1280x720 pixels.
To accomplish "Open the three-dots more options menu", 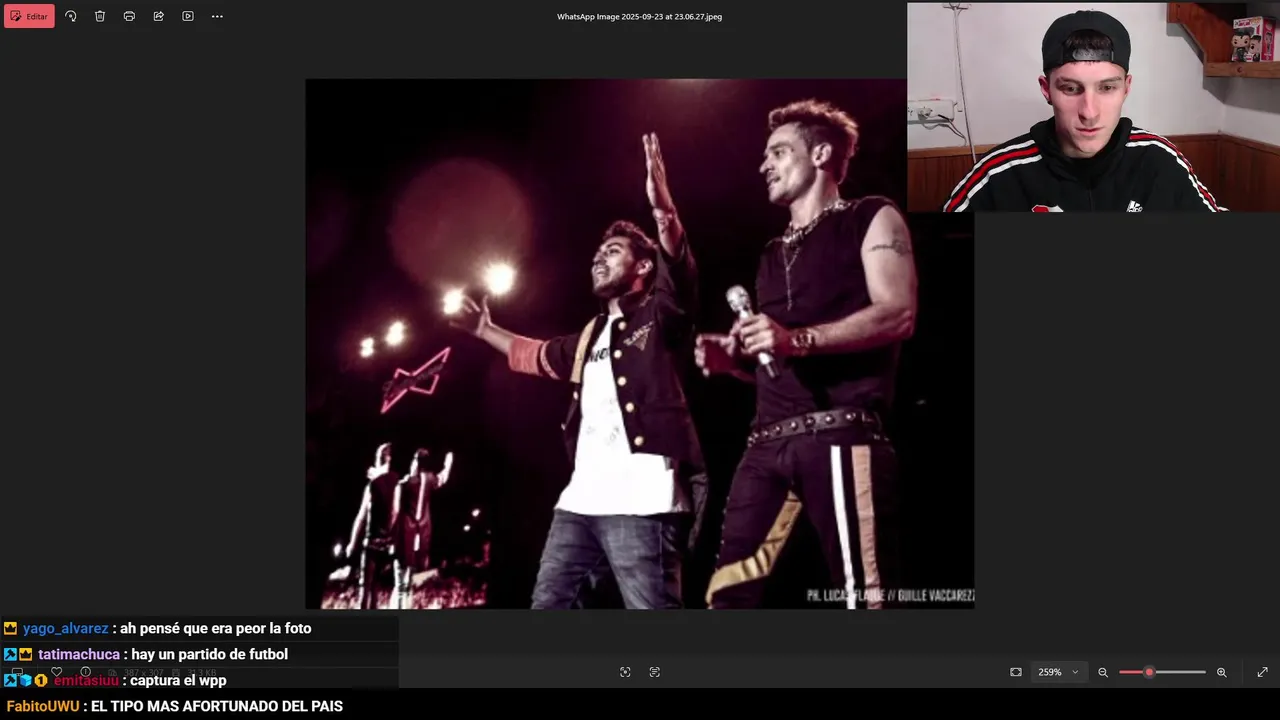I will (x=217, y=16).
